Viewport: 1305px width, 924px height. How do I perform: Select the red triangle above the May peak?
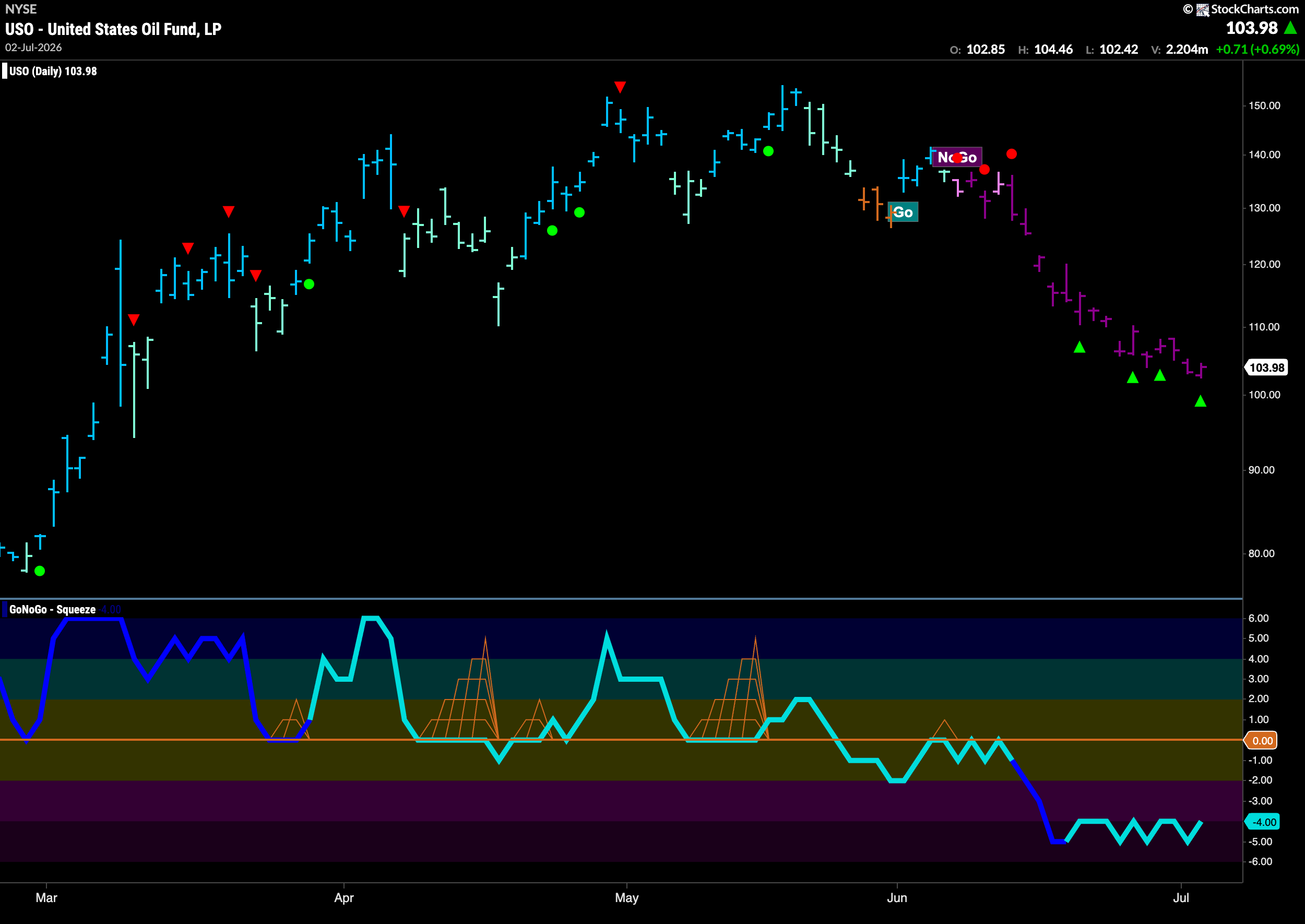pos(620,87)
